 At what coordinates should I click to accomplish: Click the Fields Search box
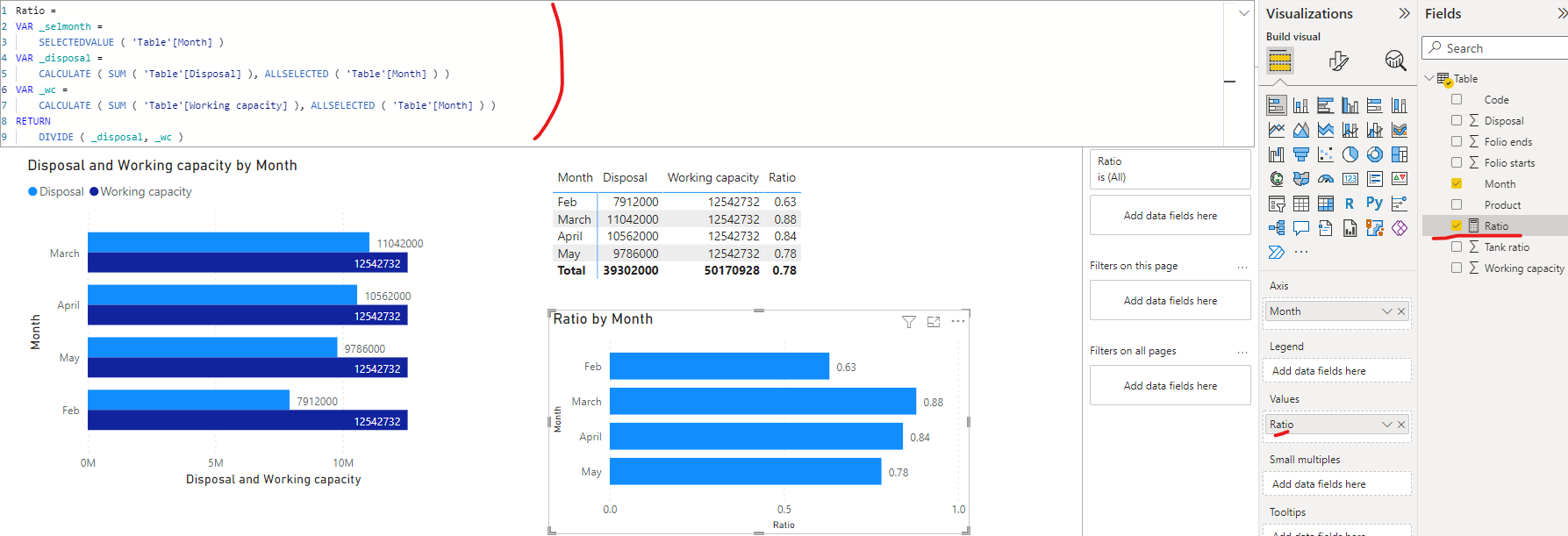pyautogui.click(x=1496, y=48)
